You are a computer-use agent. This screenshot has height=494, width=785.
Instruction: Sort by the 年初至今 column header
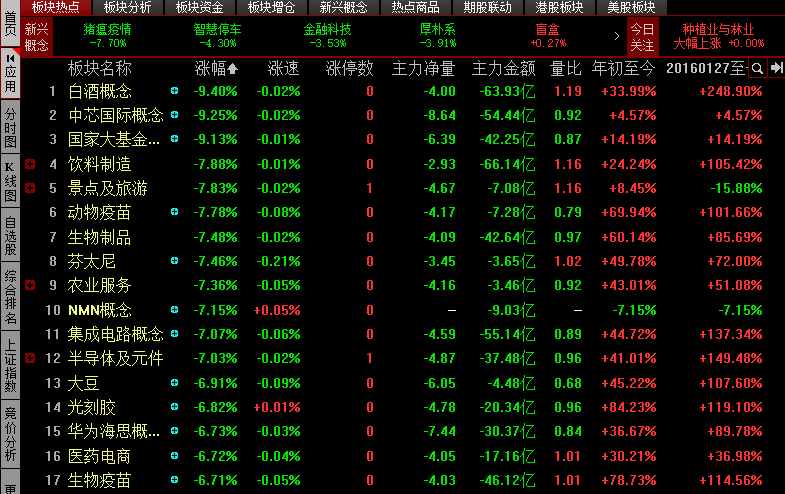[x=623, y=68]
